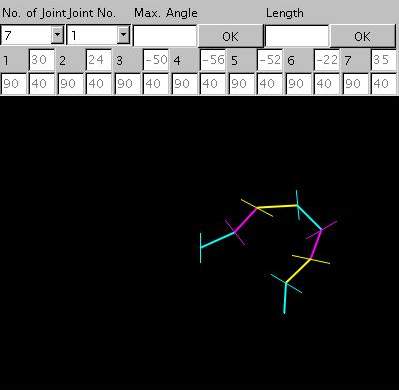
Task: Click the OK button next to Max. Angle
Action: coord(230,36)
